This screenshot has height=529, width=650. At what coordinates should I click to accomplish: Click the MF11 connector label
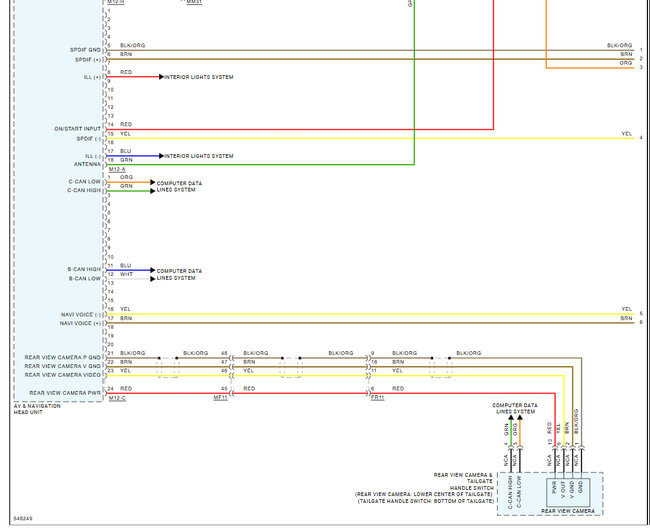click(x=221, y=398)
